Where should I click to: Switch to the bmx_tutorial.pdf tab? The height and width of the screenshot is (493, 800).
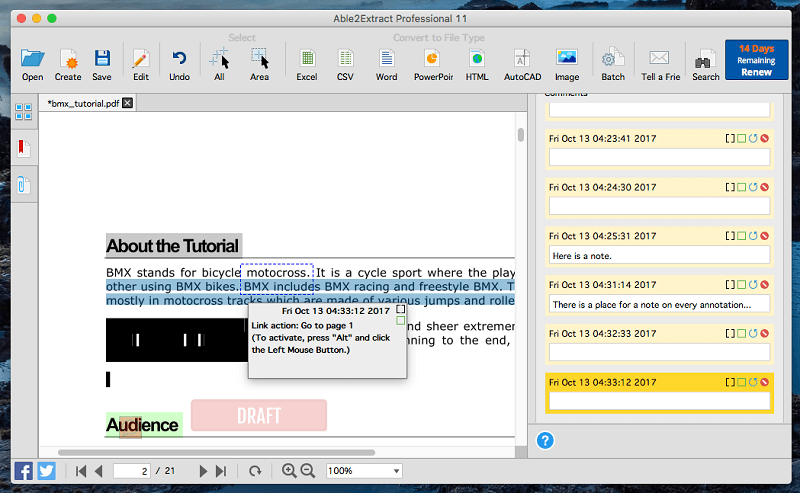click(x=83, y=104)
